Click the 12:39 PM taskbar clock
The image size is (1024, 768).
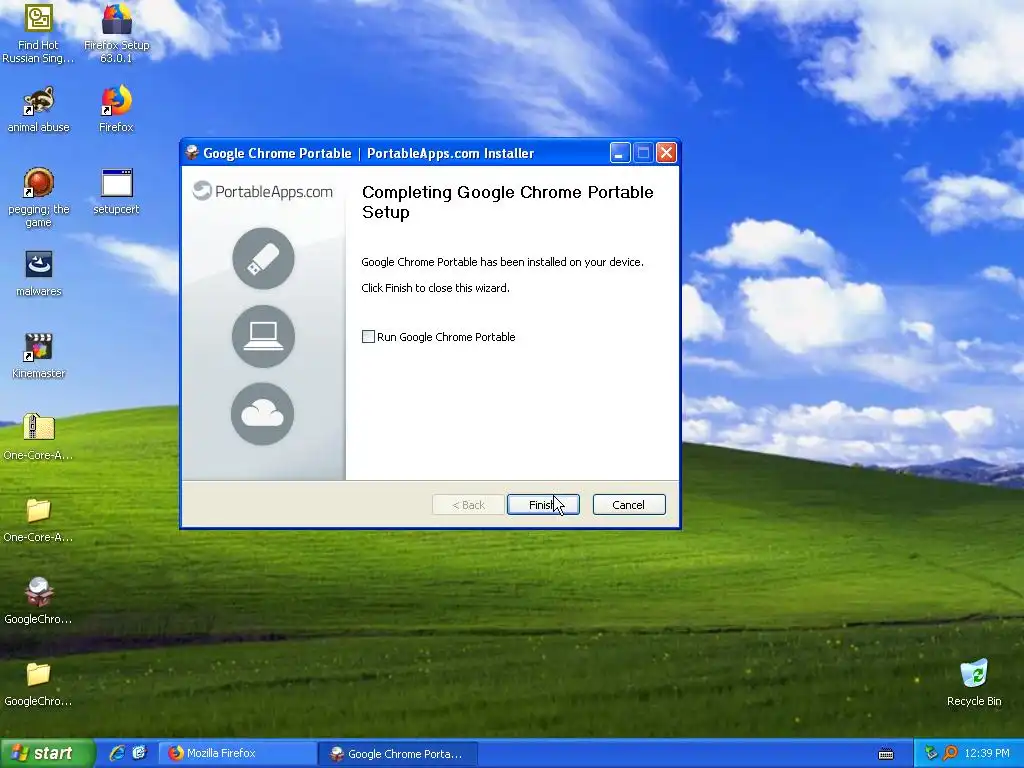[986, 754]
